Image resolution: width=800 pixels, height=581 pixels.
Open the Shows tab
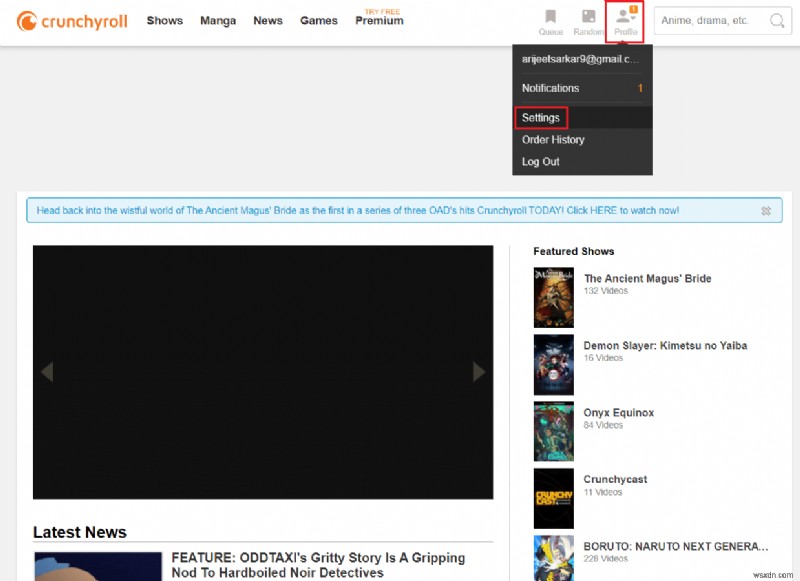(164, 20)
